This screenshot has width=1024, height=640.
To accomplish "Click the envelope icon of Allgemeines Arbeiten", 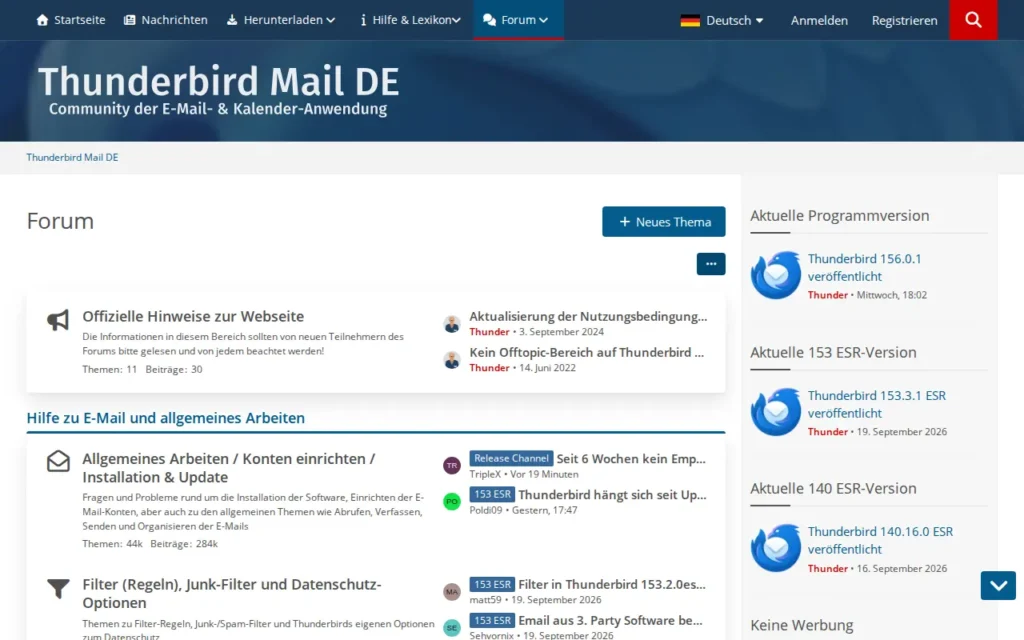I will [x=58, y=461].
